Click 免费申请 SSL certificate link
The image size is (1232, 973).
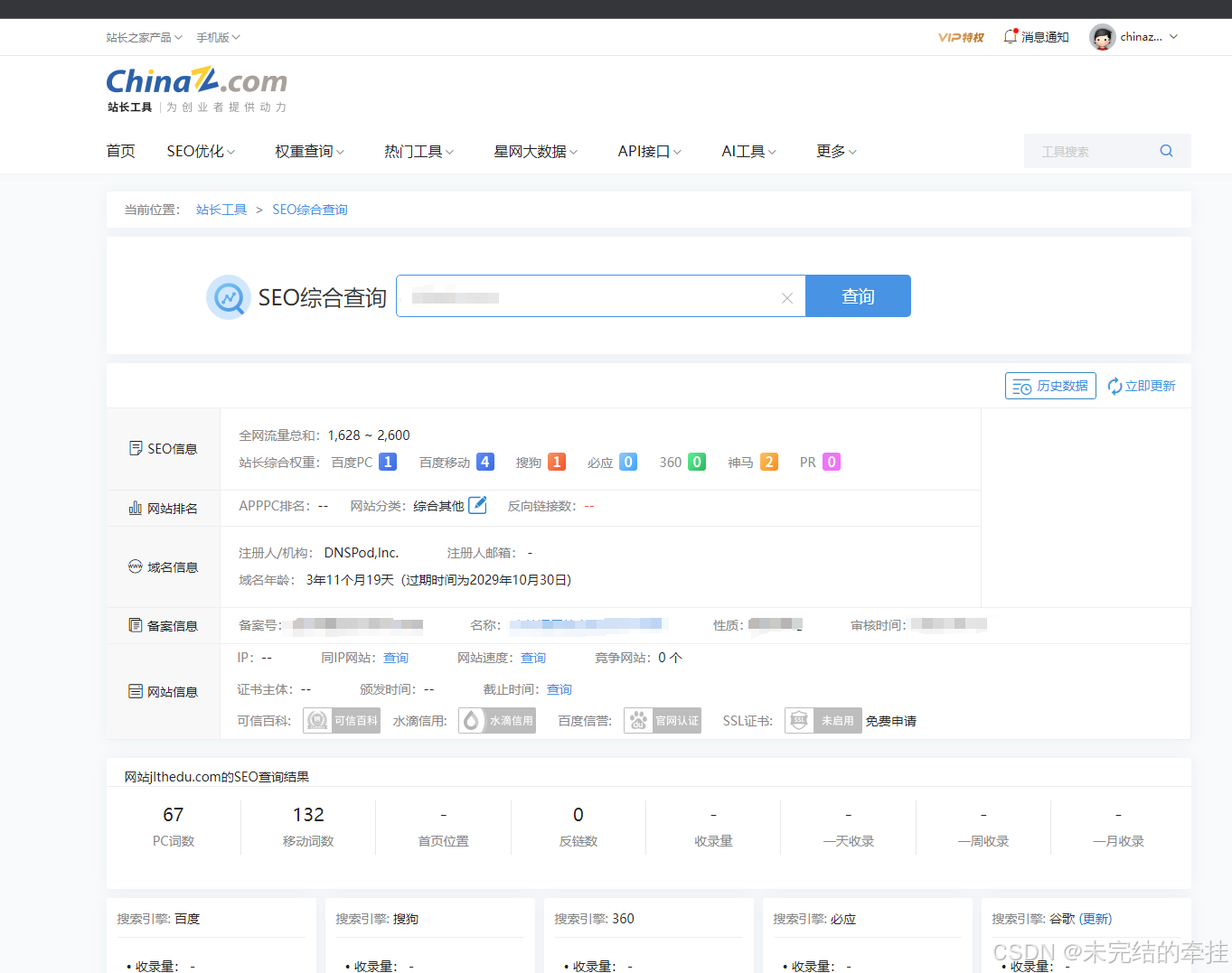click(891, 721)
